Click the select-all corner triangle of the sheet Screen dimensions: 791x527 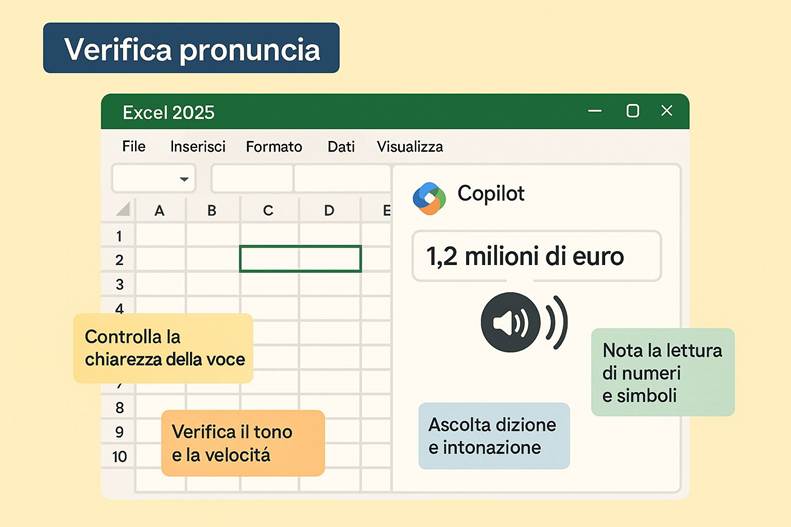pyautogui.click(x=123, y=209)
